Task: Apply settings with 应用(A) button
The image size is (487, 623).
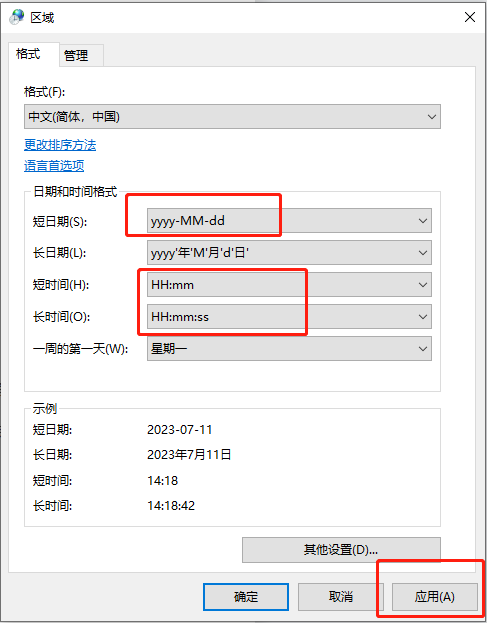Action: point(435,596)
